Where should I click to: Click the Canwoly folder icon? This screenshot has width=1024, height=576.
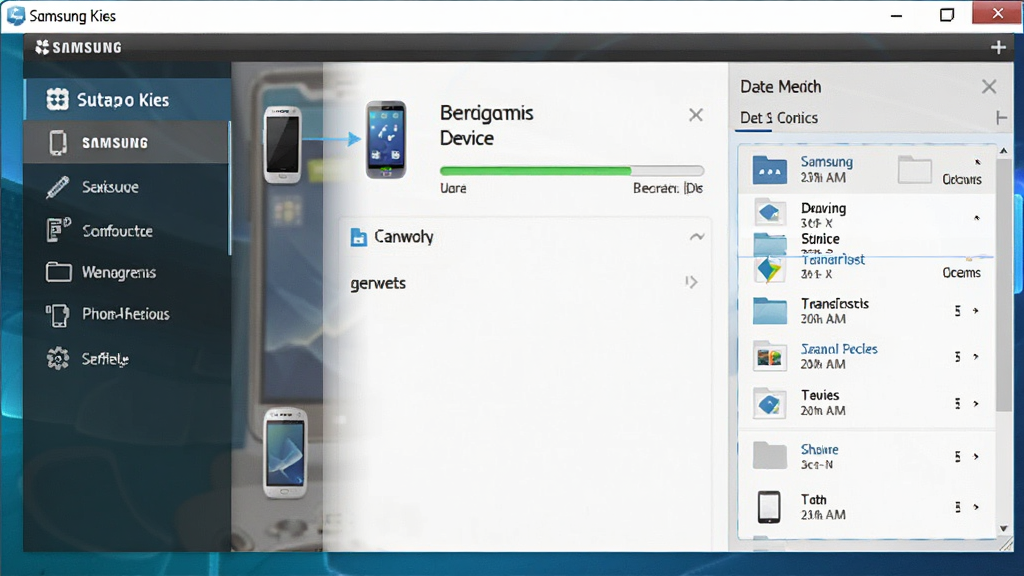coord(359,236)
